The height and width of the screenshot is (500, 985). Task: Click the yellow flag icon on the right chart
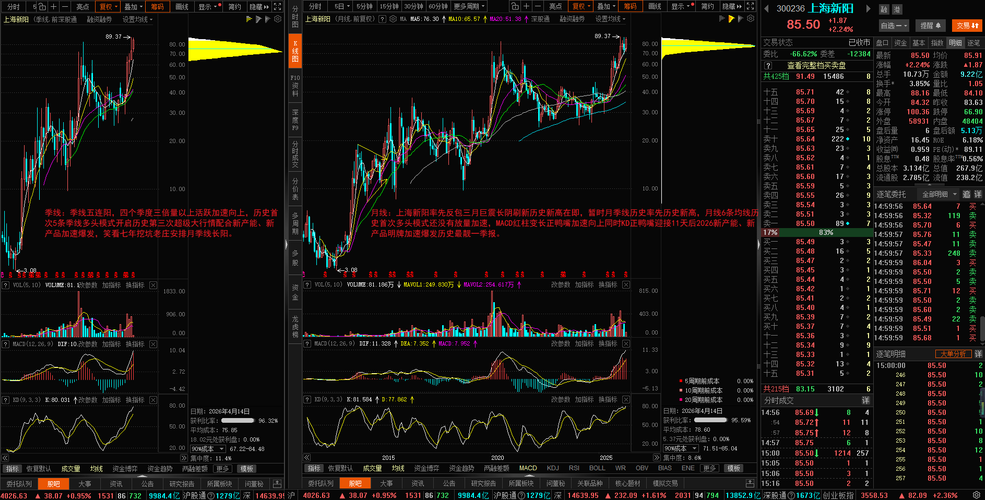731,19
